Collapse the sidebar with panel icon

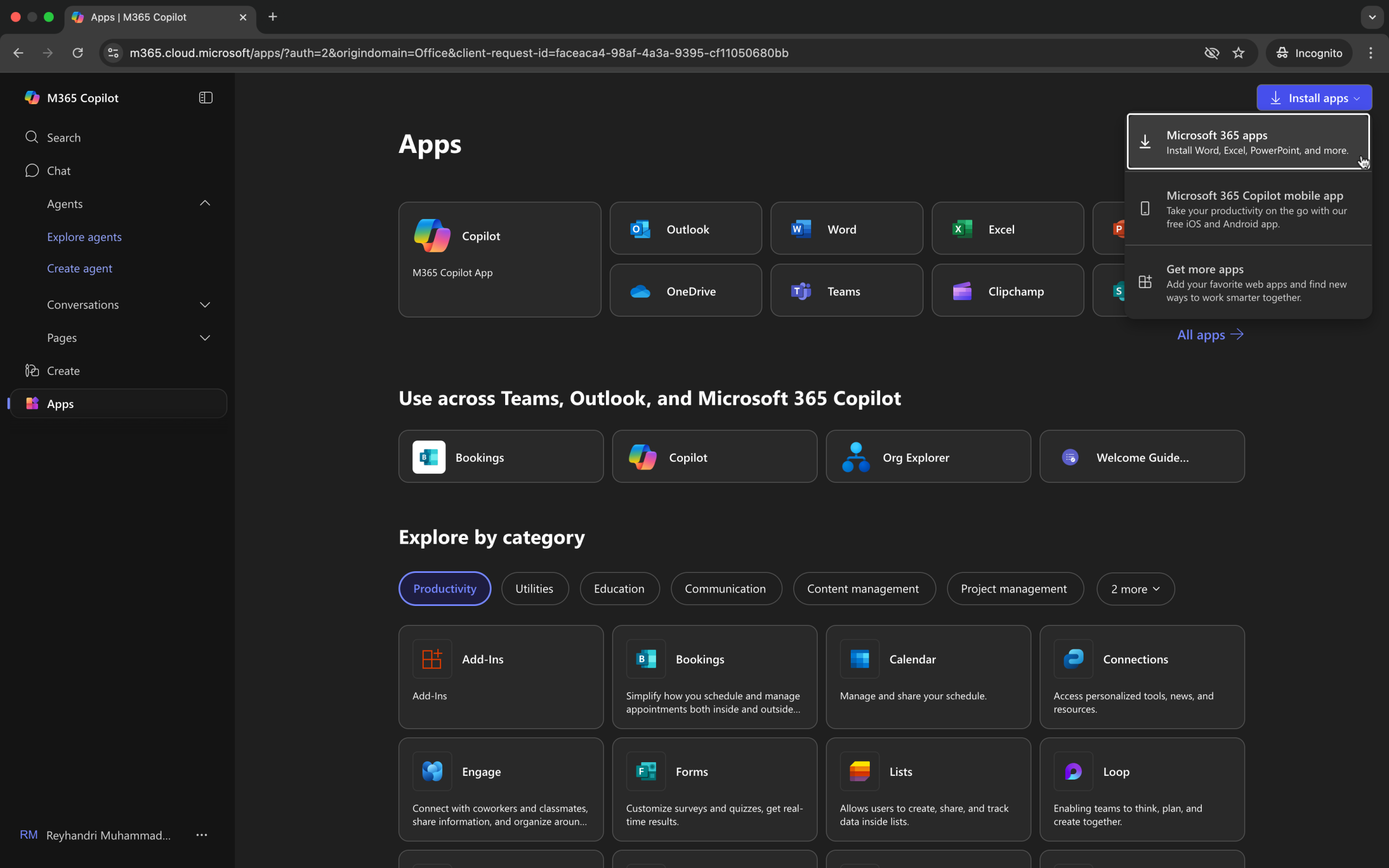coord(206,98)
